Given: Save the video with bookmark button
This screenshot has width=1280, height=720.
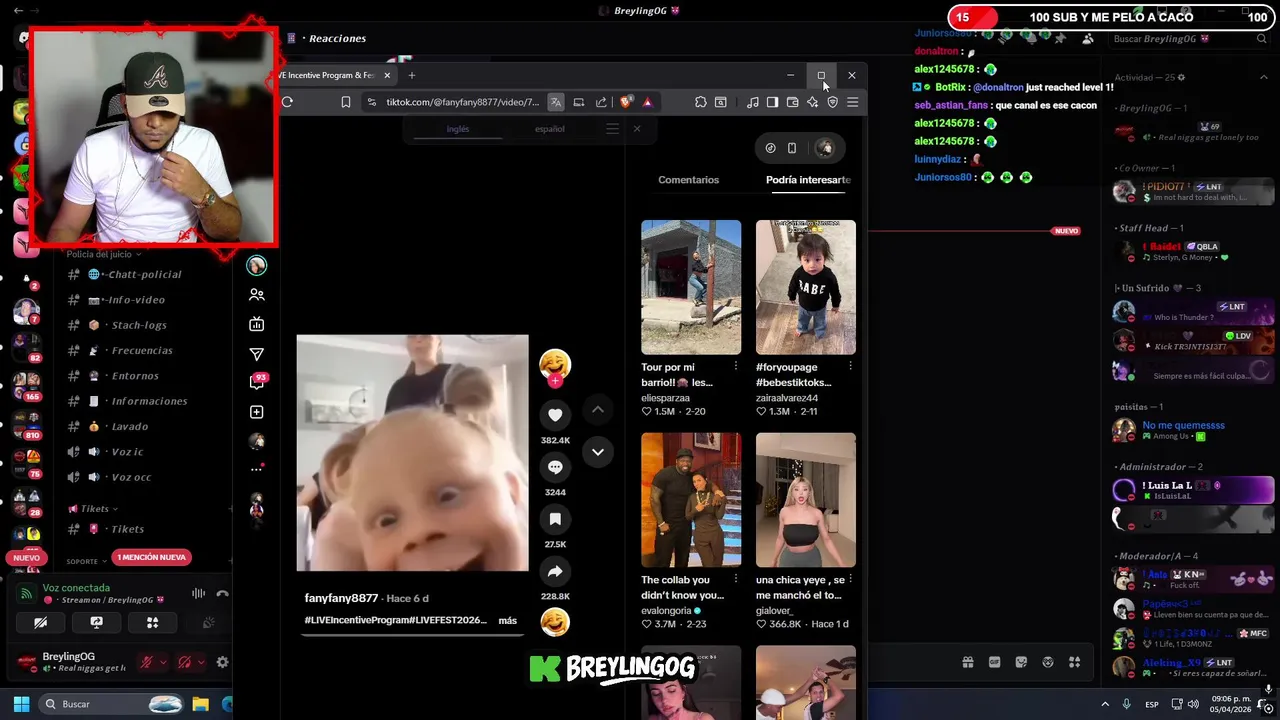Looking at the screenshot, I should pos(555,519).
